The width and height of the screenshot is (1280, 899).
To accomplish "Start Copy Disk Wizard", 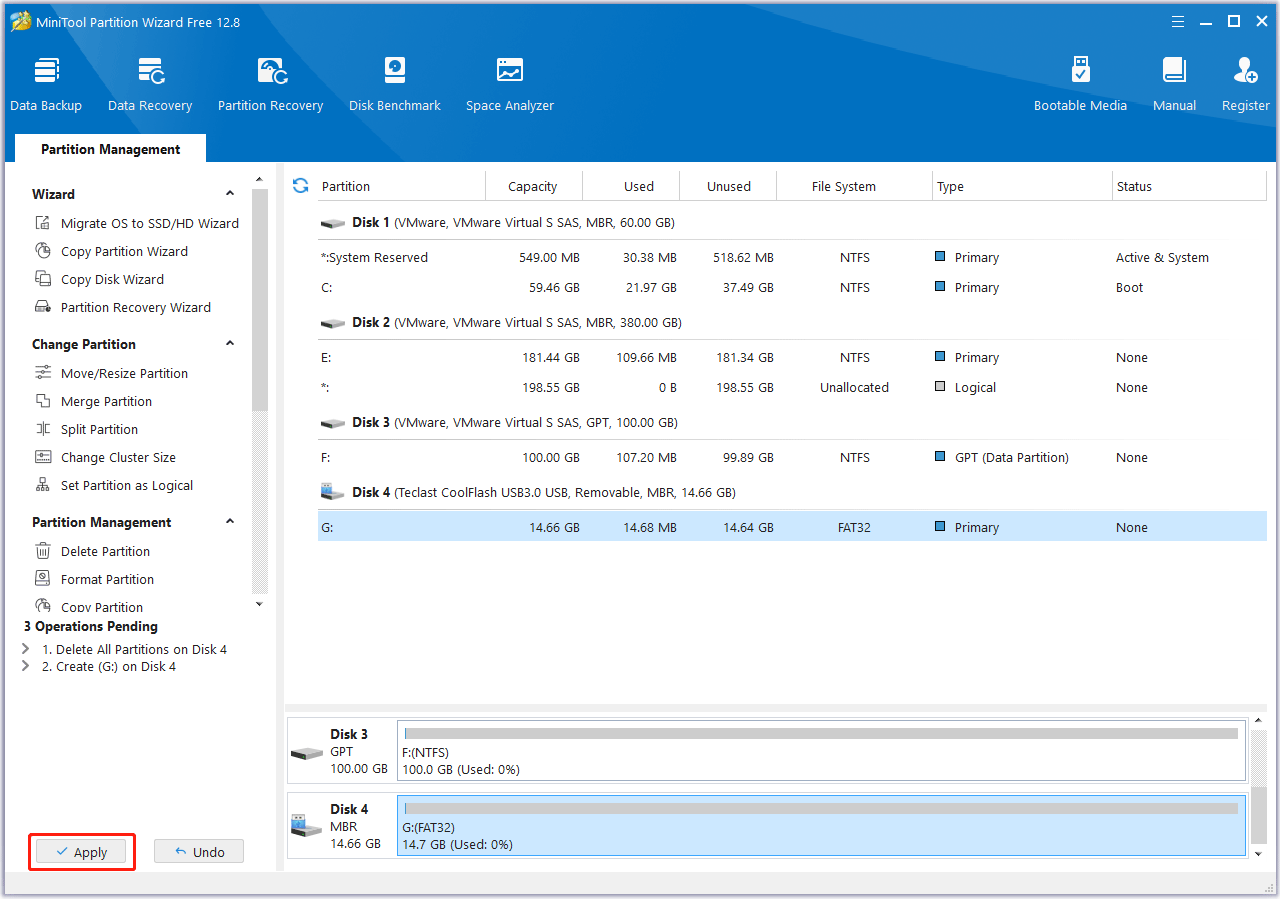I will tap(100, 279).
